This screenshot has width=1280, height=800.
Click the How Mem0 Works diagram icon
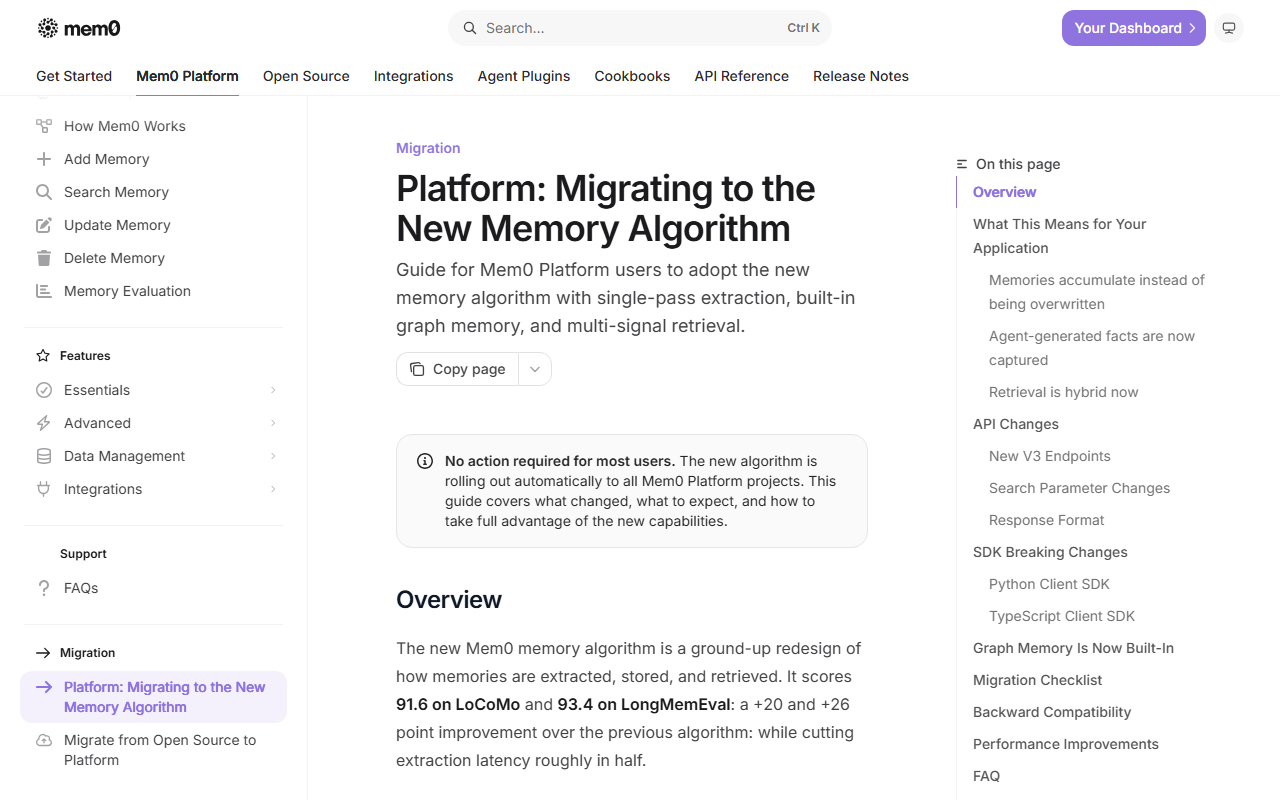coord(44,126)
